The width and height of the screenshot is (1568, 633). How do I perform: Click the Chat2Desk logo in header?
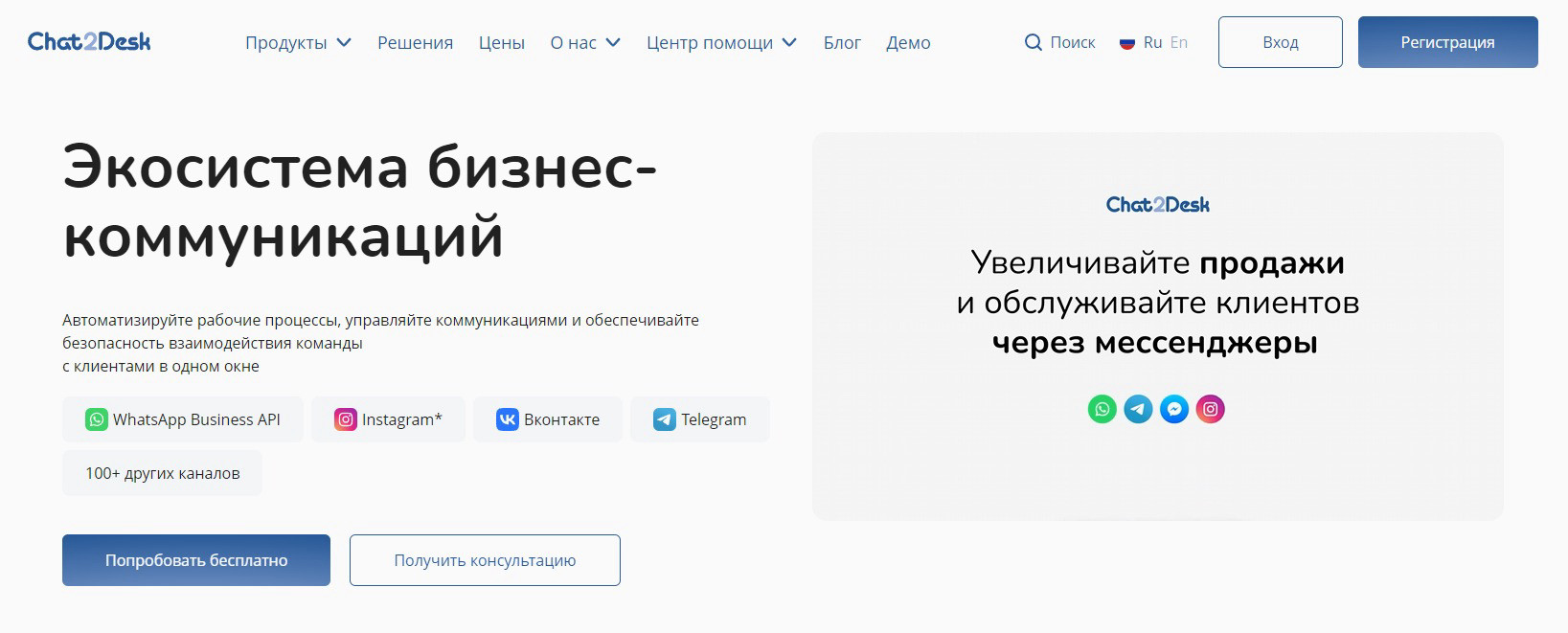89,42
